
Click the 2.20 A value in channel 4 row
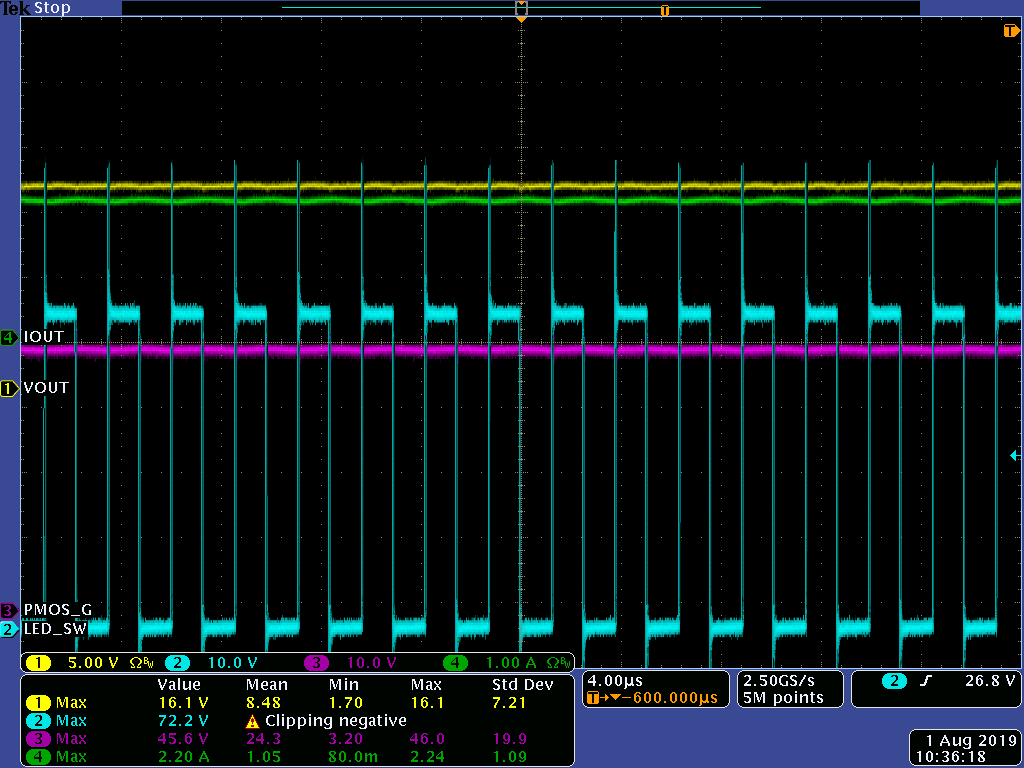[x=183, y=758]
